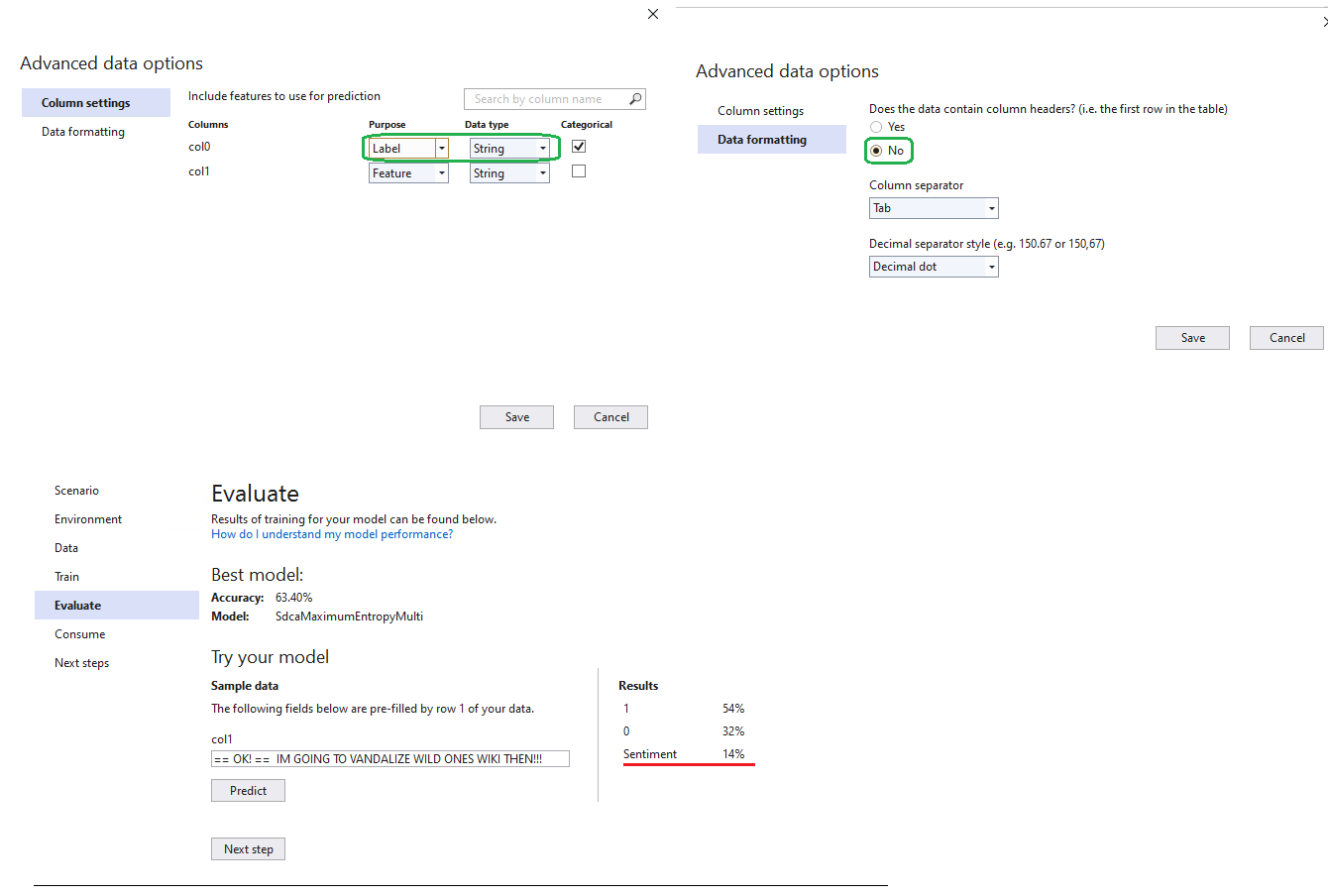The height and width of the screenshot is (896, 1328).
Task: Open the model performance help link
Action: coord(331,533)
